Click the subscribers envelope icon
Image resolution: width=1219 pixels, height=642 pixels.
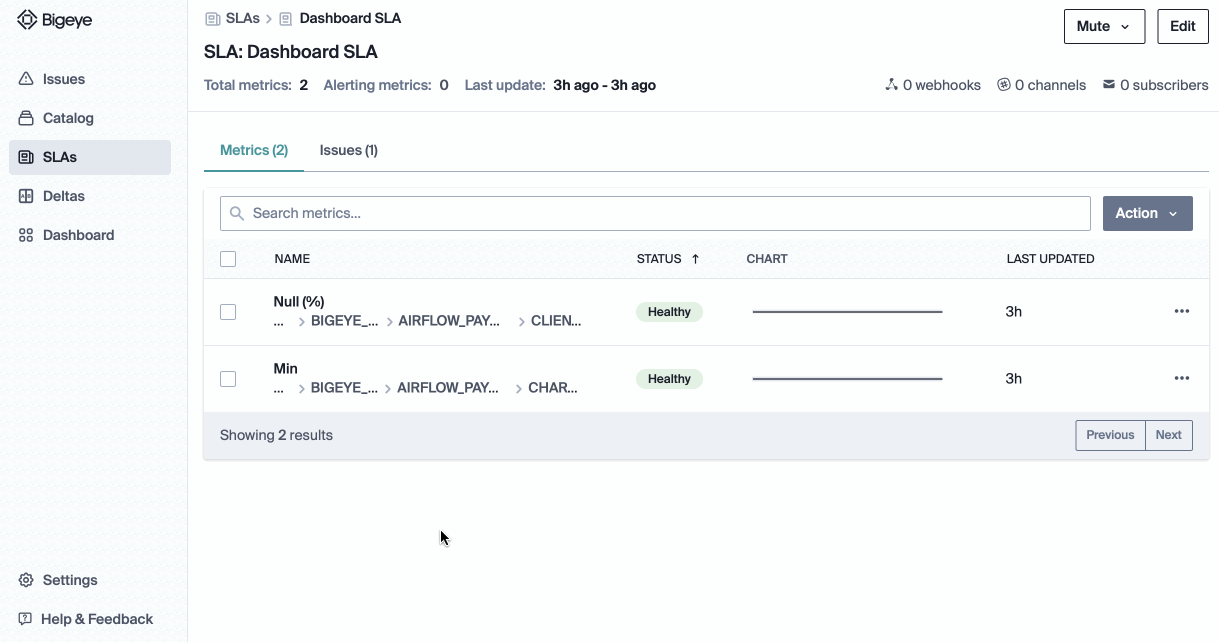click(x=1109, y=85)
